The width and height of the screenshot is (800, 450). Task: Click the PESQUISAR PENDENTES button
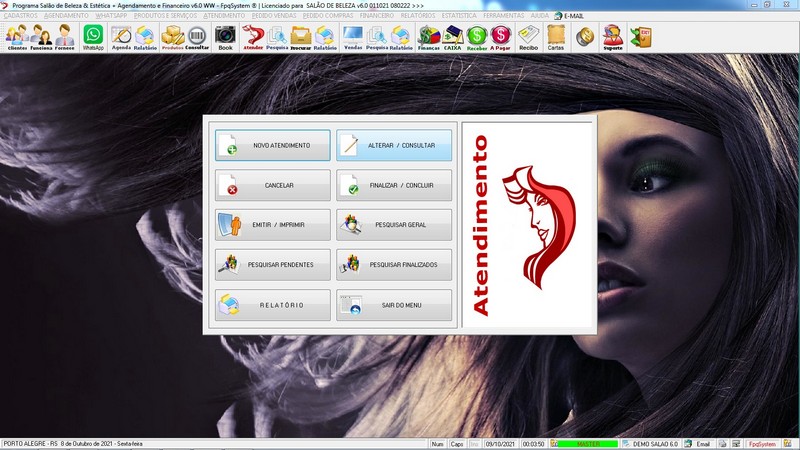[x=272, y=265]
